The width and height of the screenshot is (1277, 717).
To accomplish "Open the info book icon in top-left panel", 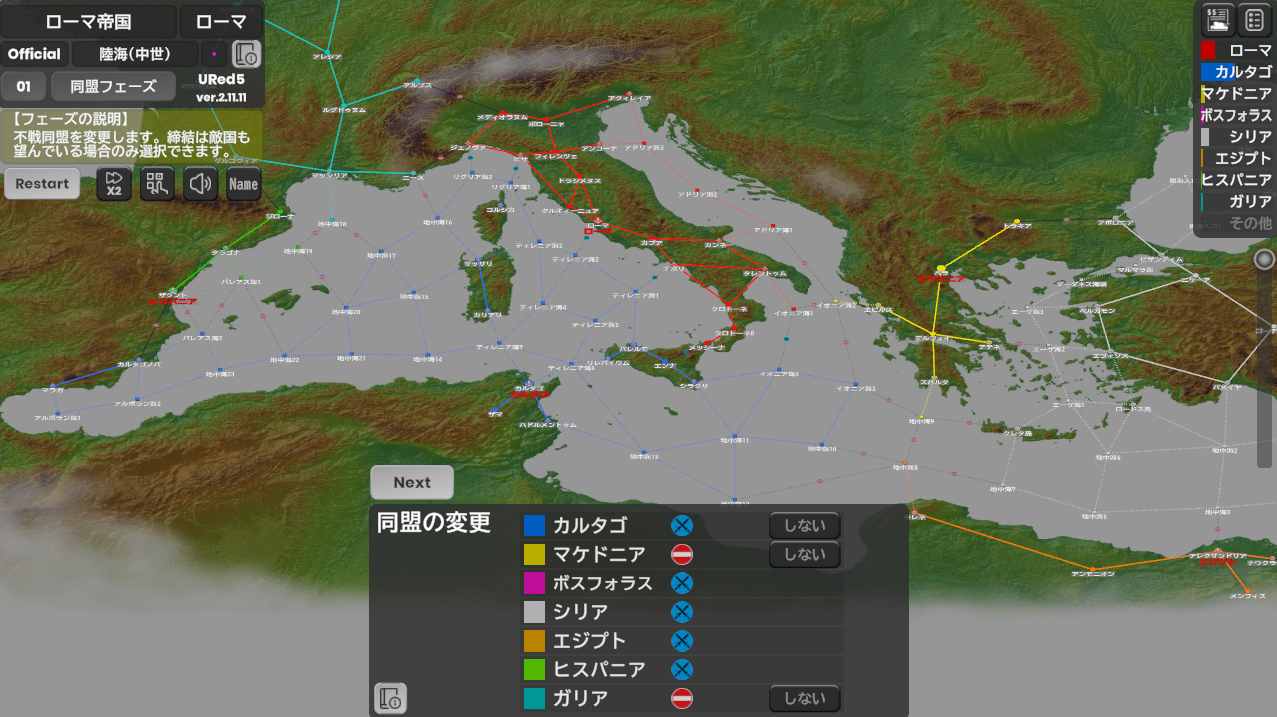I will tap(246, 54).
